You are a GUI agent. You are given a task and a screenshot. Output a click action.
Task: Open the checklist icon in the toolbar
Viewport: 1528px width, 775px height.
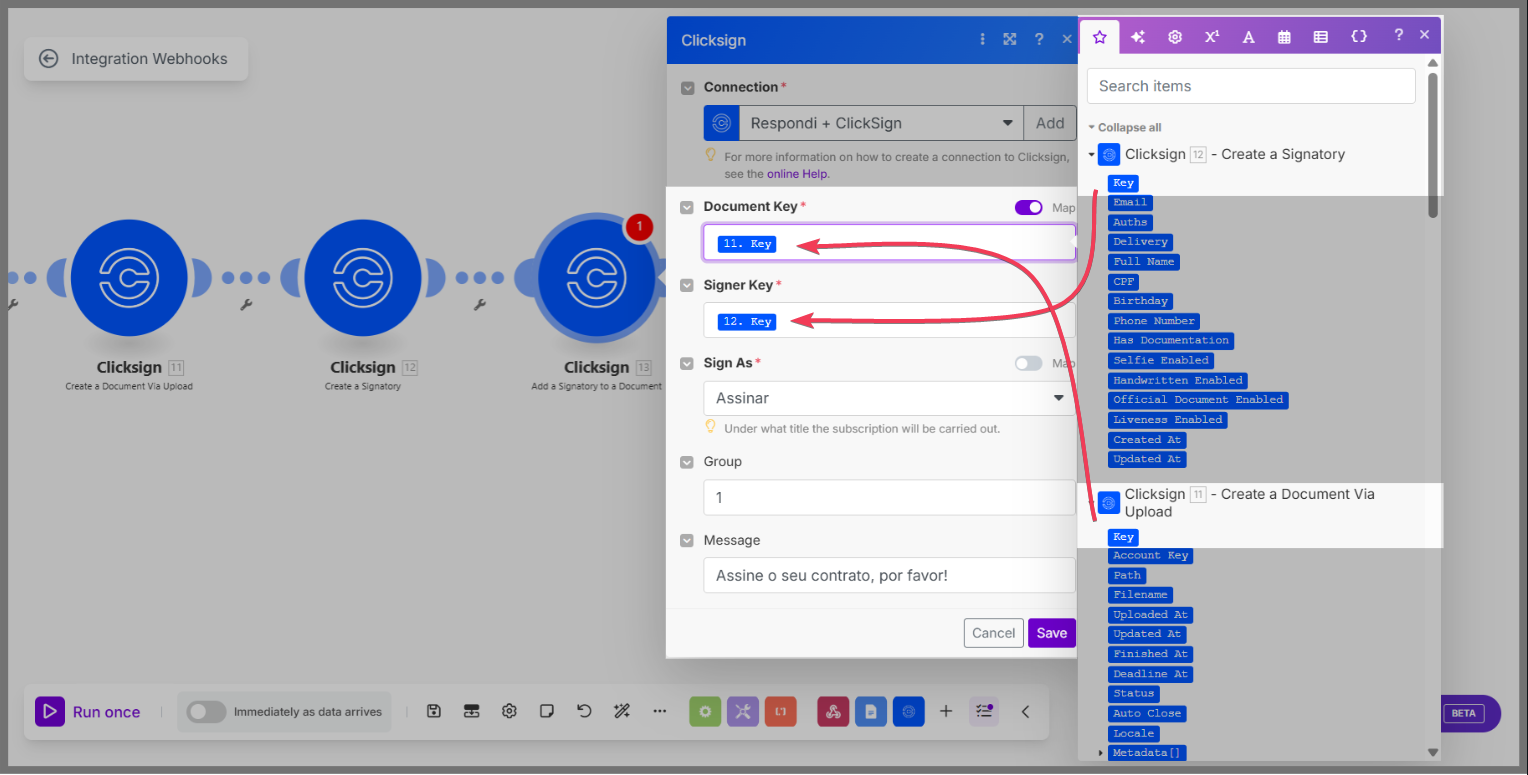point(984,711)
